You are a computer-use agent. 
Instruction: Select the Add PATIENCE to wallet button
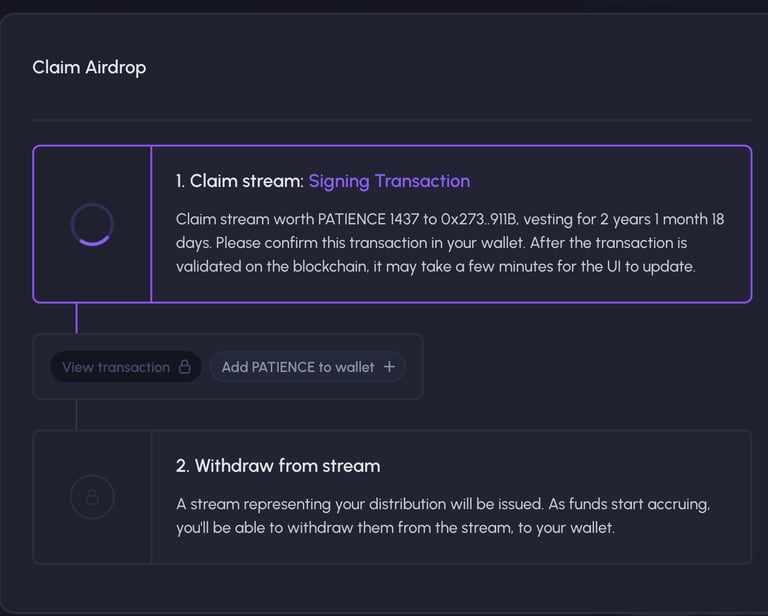308,367
